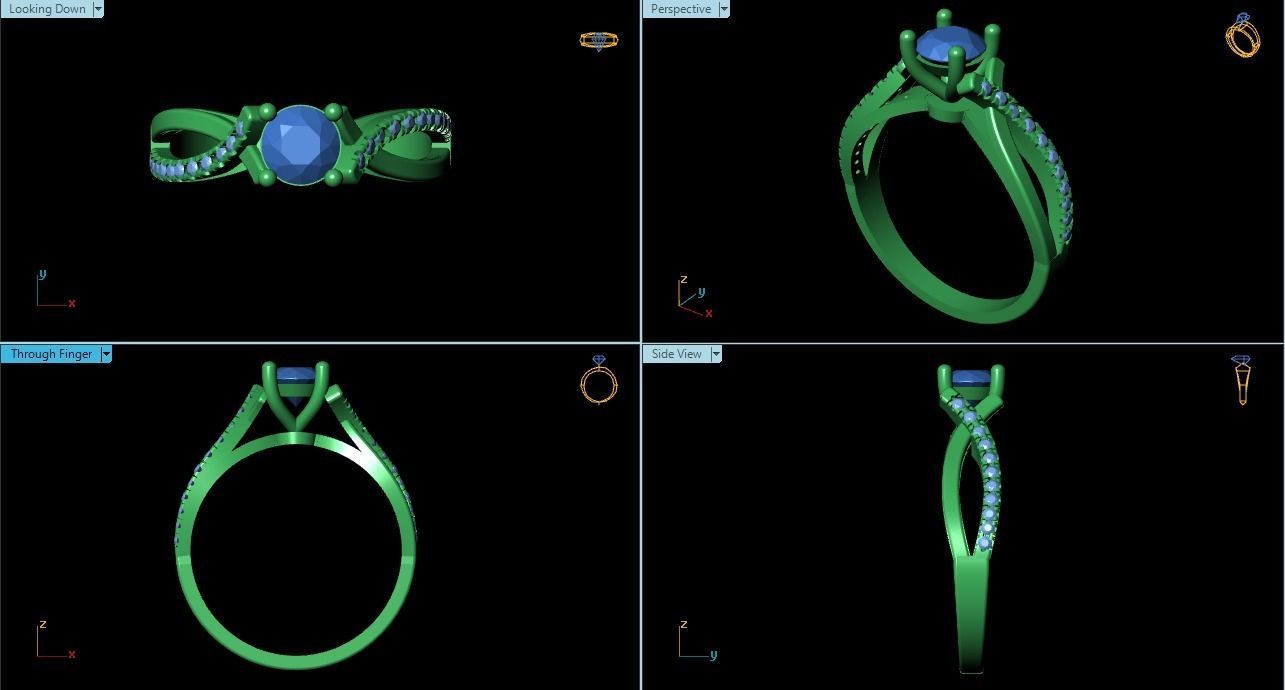Click the orange ring icon in Side View viewport
This screenshot has height=690, width=1285.
click(1242, 380)
